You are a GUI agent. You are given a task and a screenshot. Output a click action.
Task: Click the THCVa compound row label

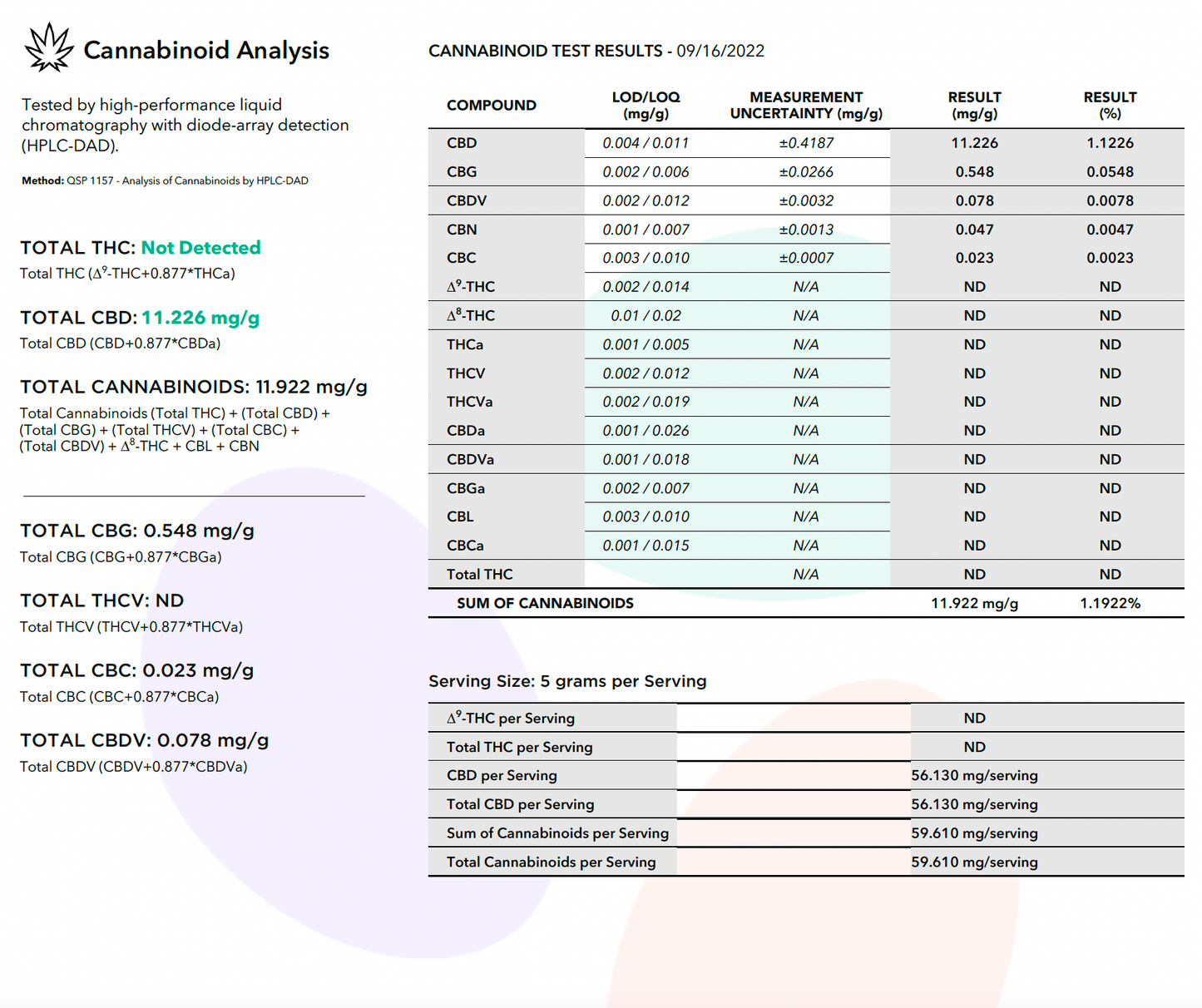[x=470, y=402]
